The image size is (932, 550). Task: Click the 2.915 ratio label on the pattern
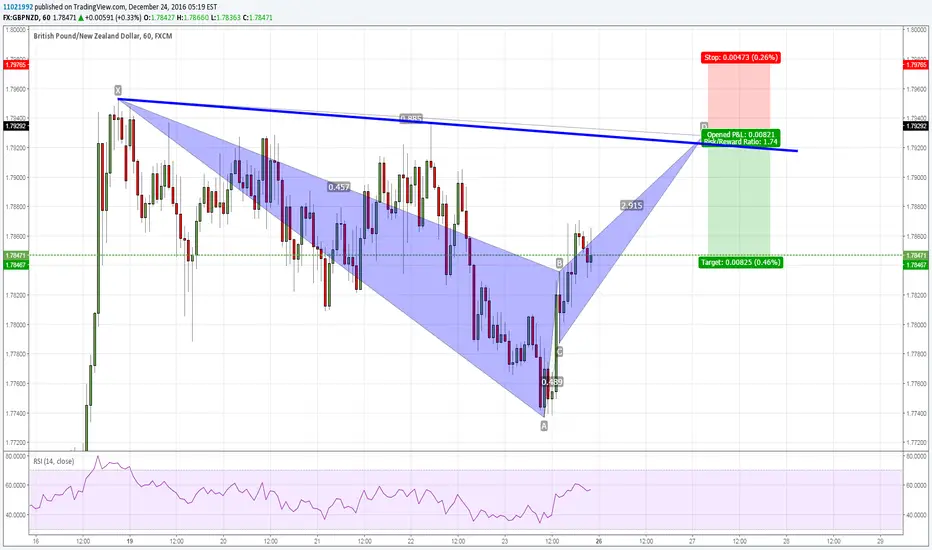pyautogui.click(x=631, y=205)
